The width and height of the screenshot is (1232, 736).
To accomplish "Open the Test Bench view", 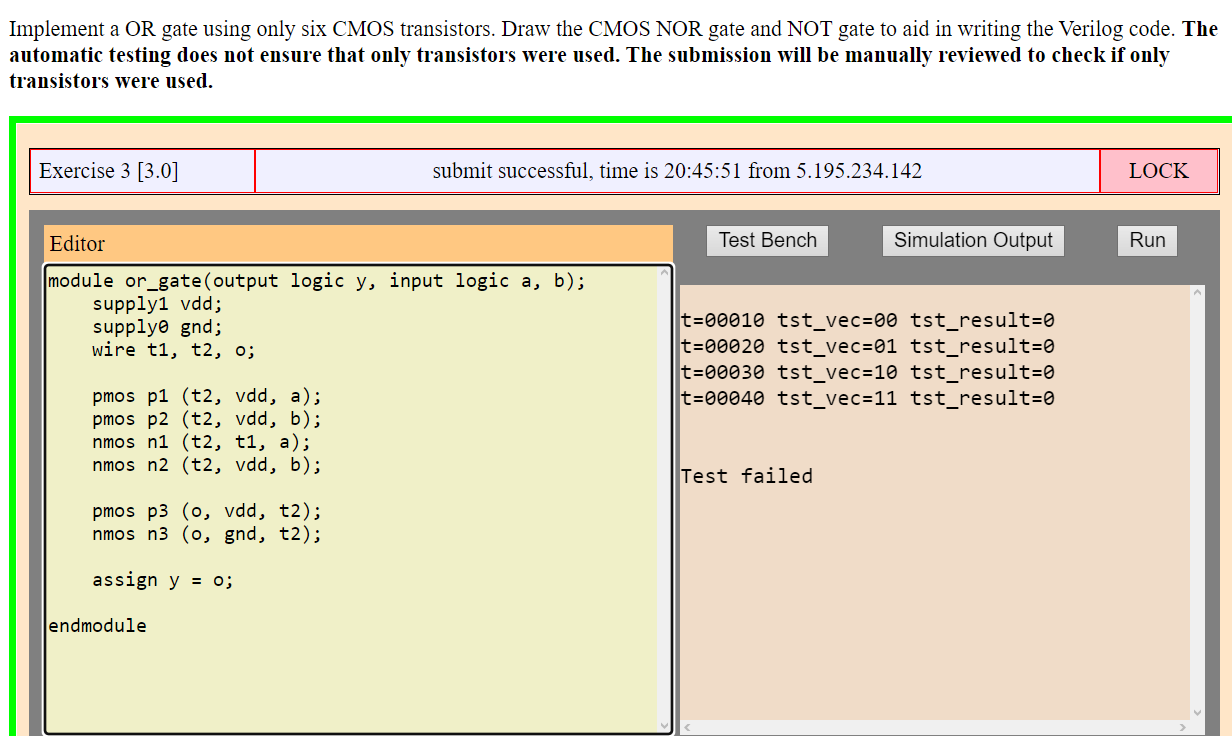I will point(766,240).
